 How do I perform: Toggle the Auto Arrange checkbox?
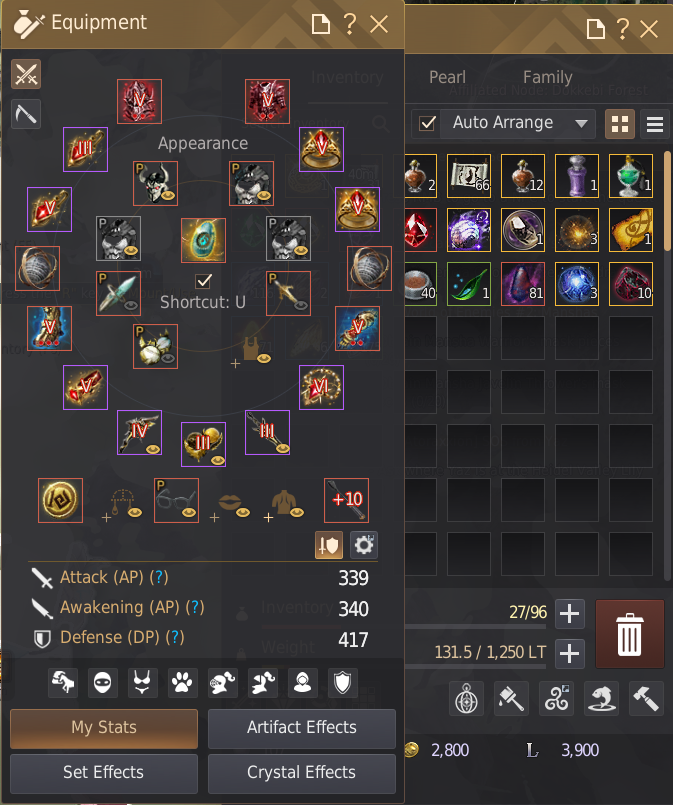427,123
